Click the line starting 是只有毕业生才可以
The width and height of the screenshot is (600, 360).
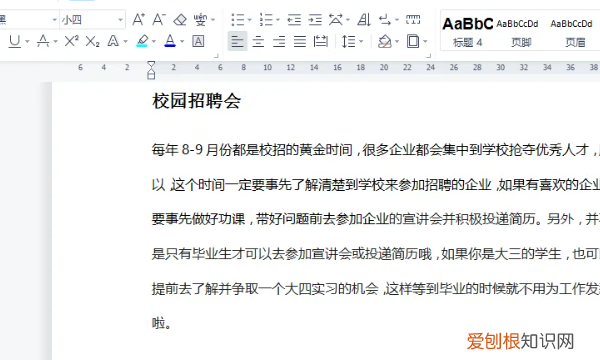(x=376, y=254)
